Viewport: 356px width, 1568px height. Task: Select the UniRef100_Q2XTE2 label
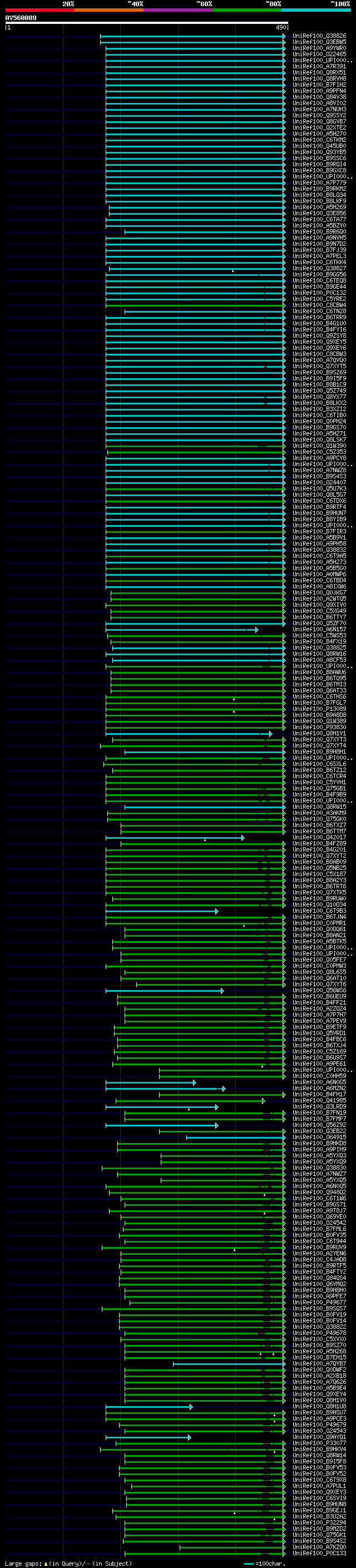point(319,128)
